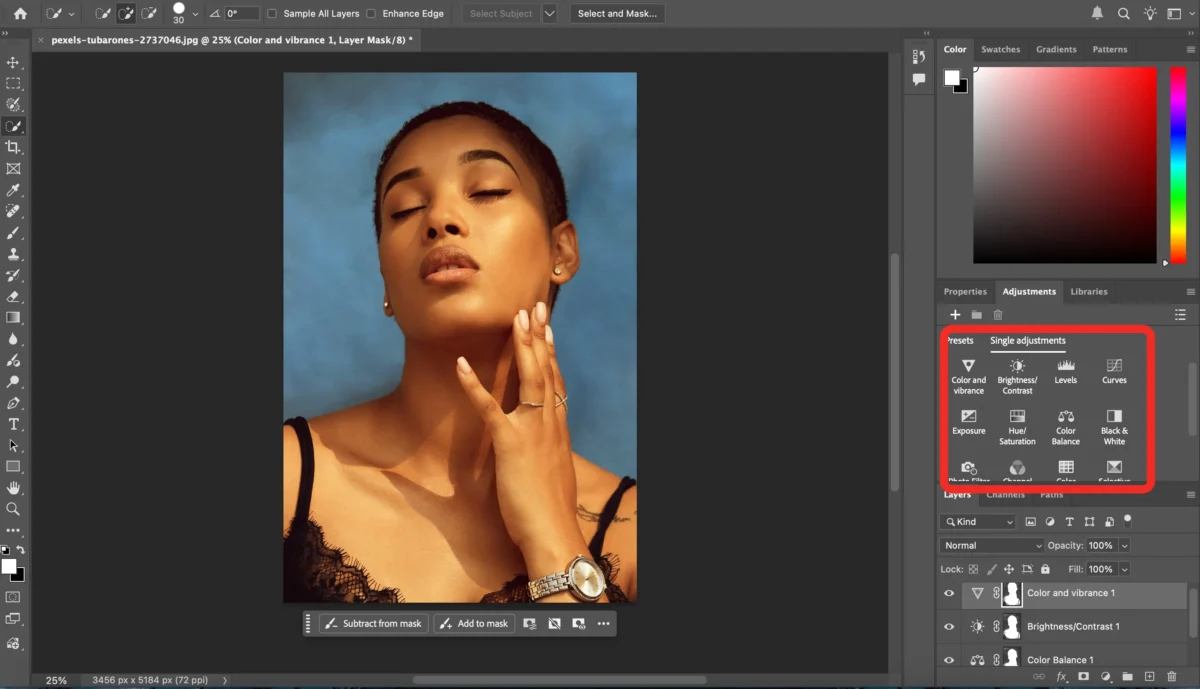This screenshot has width=1200, height=689.
Task: Select the Blur tool droplet icon
Action: [x=14, y=339]
